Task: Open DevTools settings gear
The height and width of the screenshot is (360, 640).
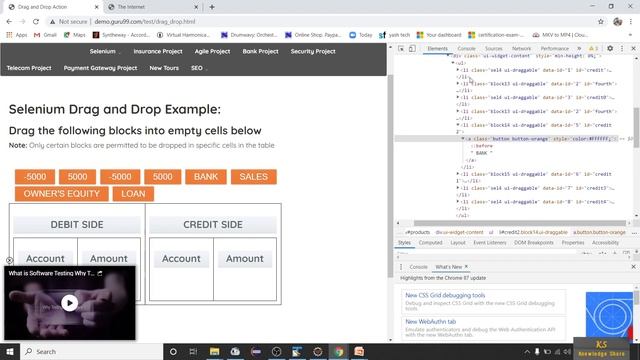Action: click(610, 48)
